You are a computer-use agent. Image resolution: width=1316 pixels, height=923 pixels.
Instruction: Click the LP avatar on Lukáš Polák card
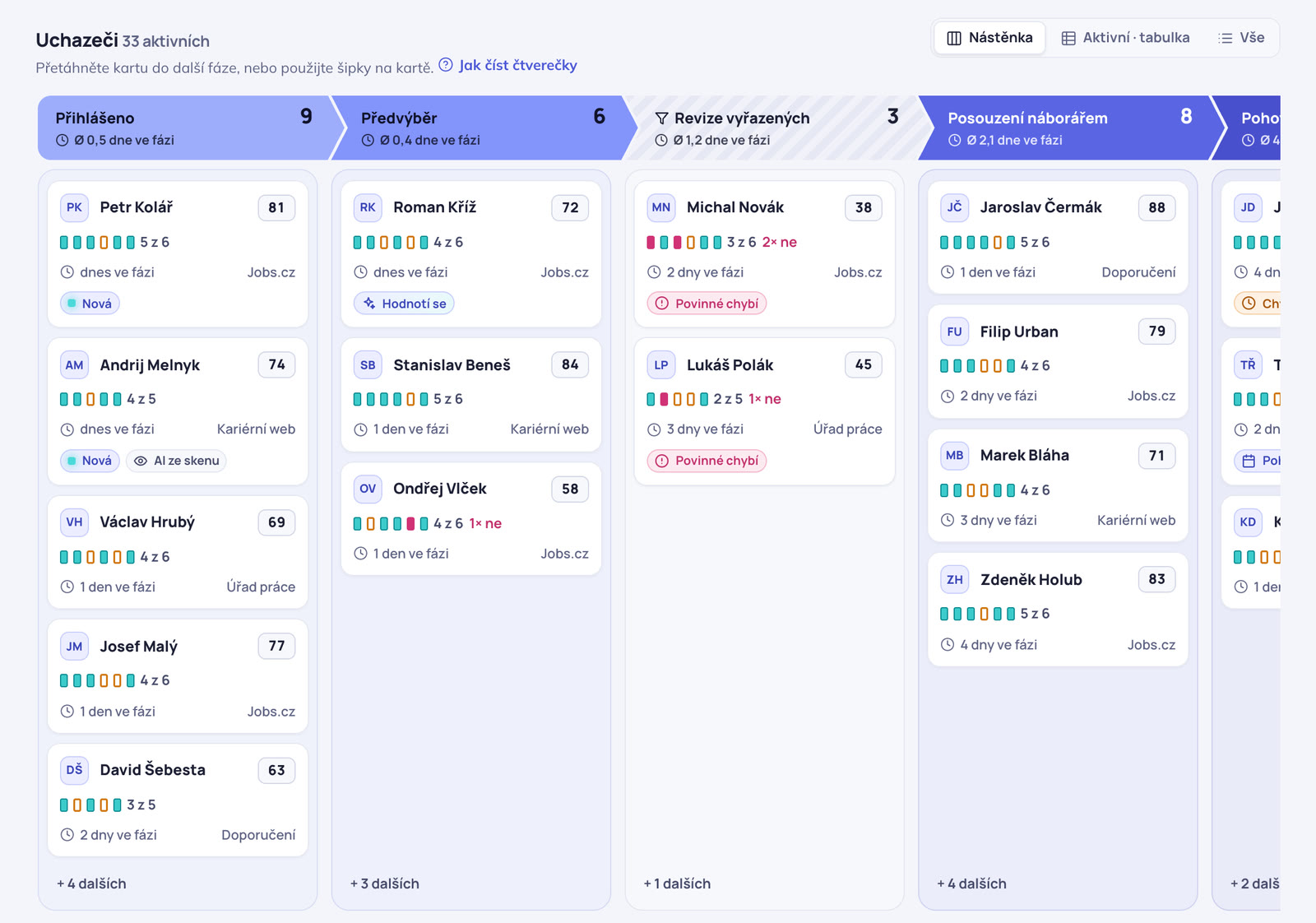661,365
